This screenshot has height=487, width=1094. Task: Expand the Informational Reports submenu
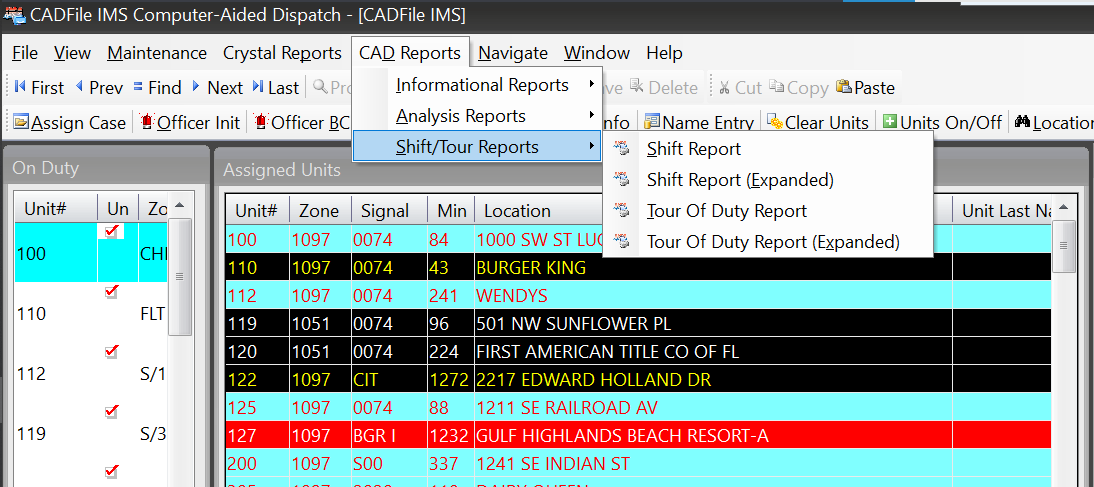click(x=482, y=86)
